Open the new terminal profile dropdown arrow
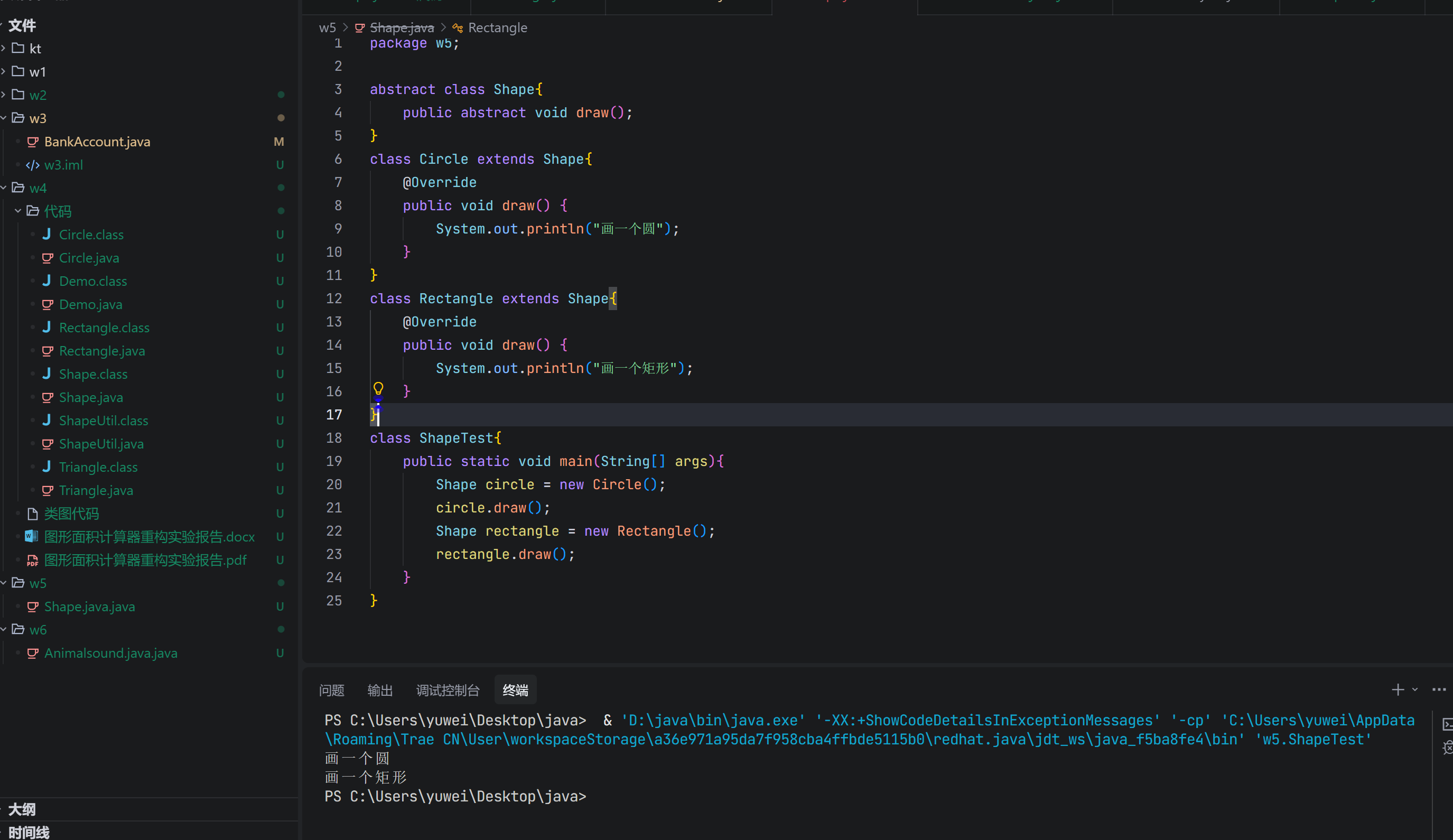This screenshot has width=1453, height=840. point(1414,689)
